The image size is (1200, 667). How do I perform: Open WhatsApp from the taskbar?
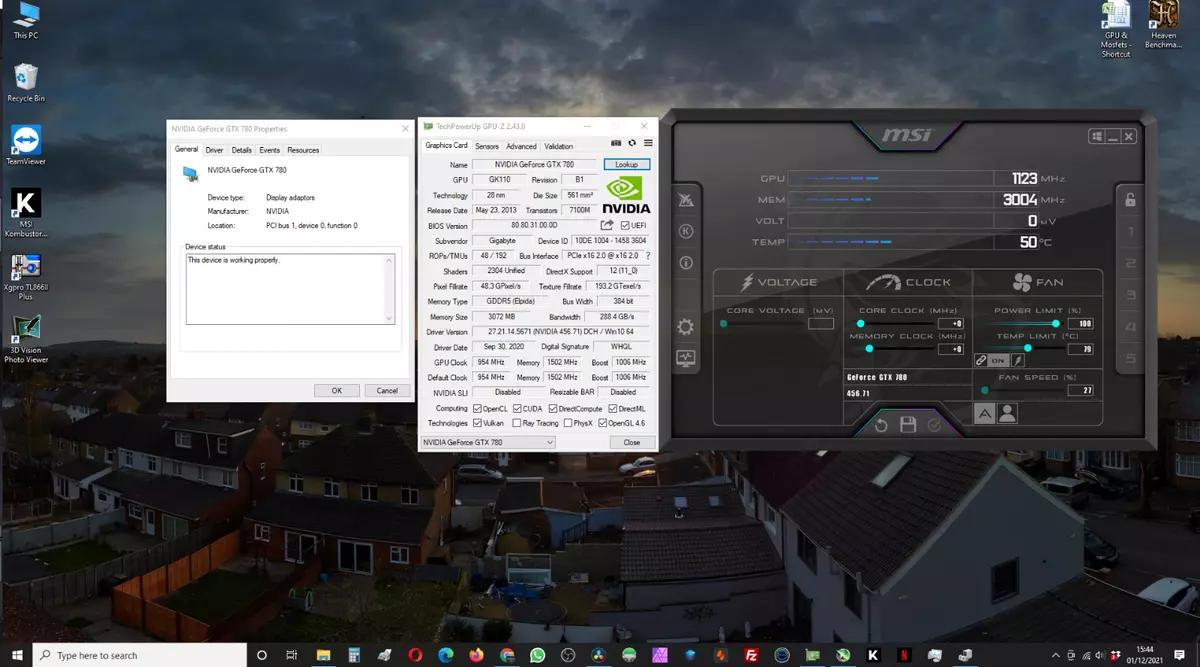coord(538,655)
